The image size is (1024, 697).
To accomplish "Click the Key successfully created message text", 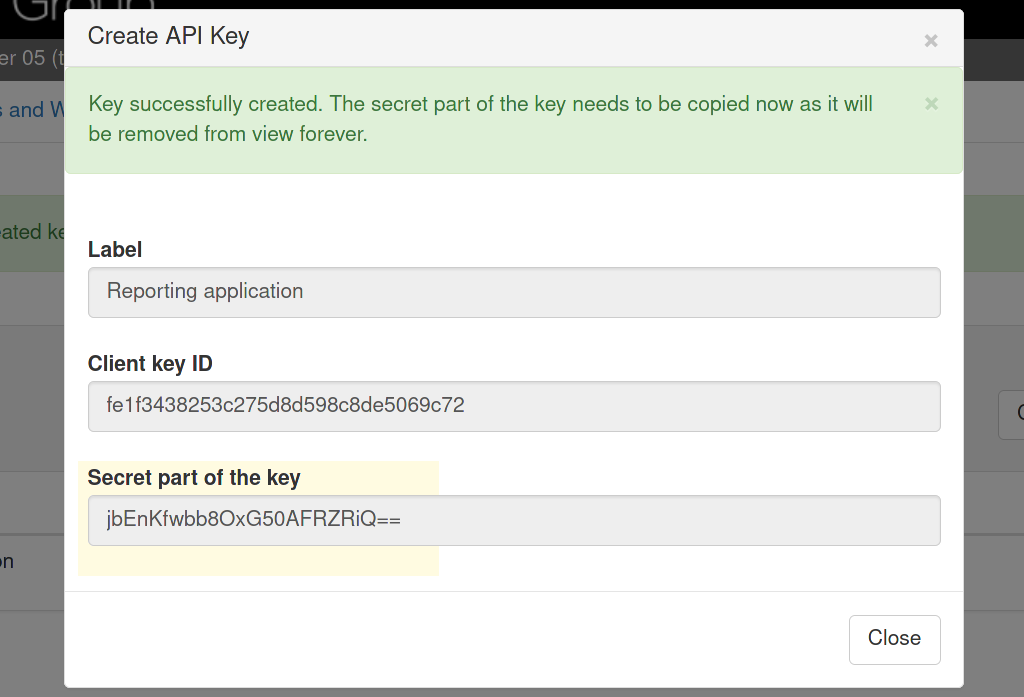I will tap(400, 103).
